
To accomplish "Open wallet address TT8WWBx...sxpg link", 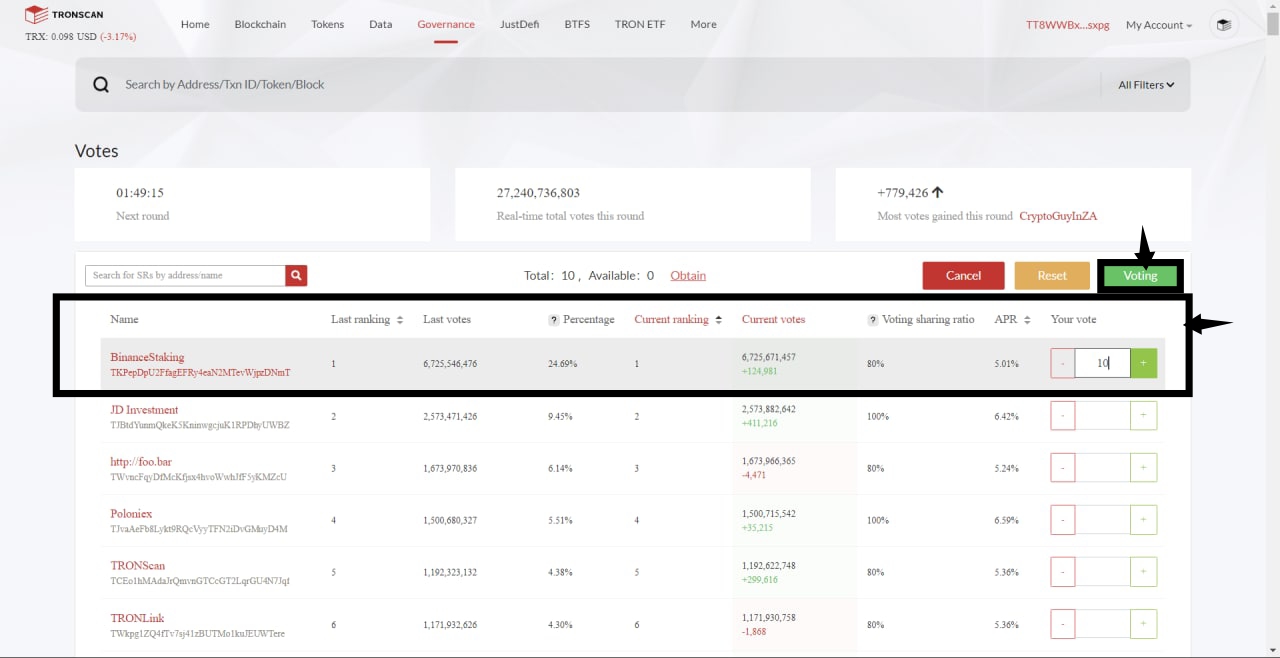I will 1067,25.
